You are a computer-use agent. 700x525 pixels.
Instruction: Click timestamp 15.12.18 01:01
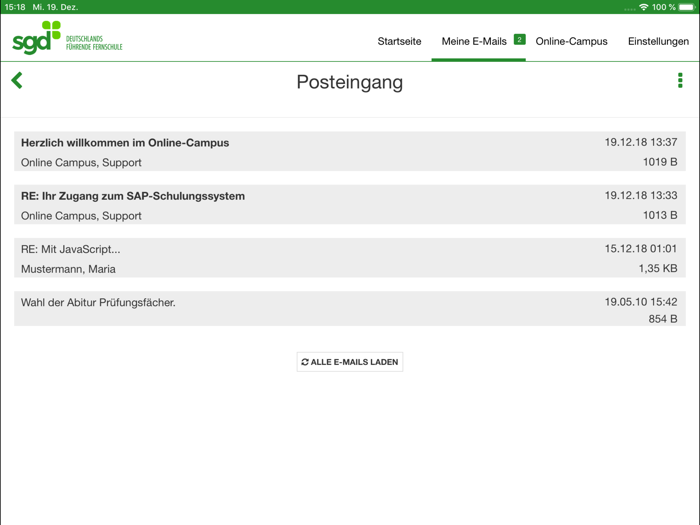pos(641,248)
